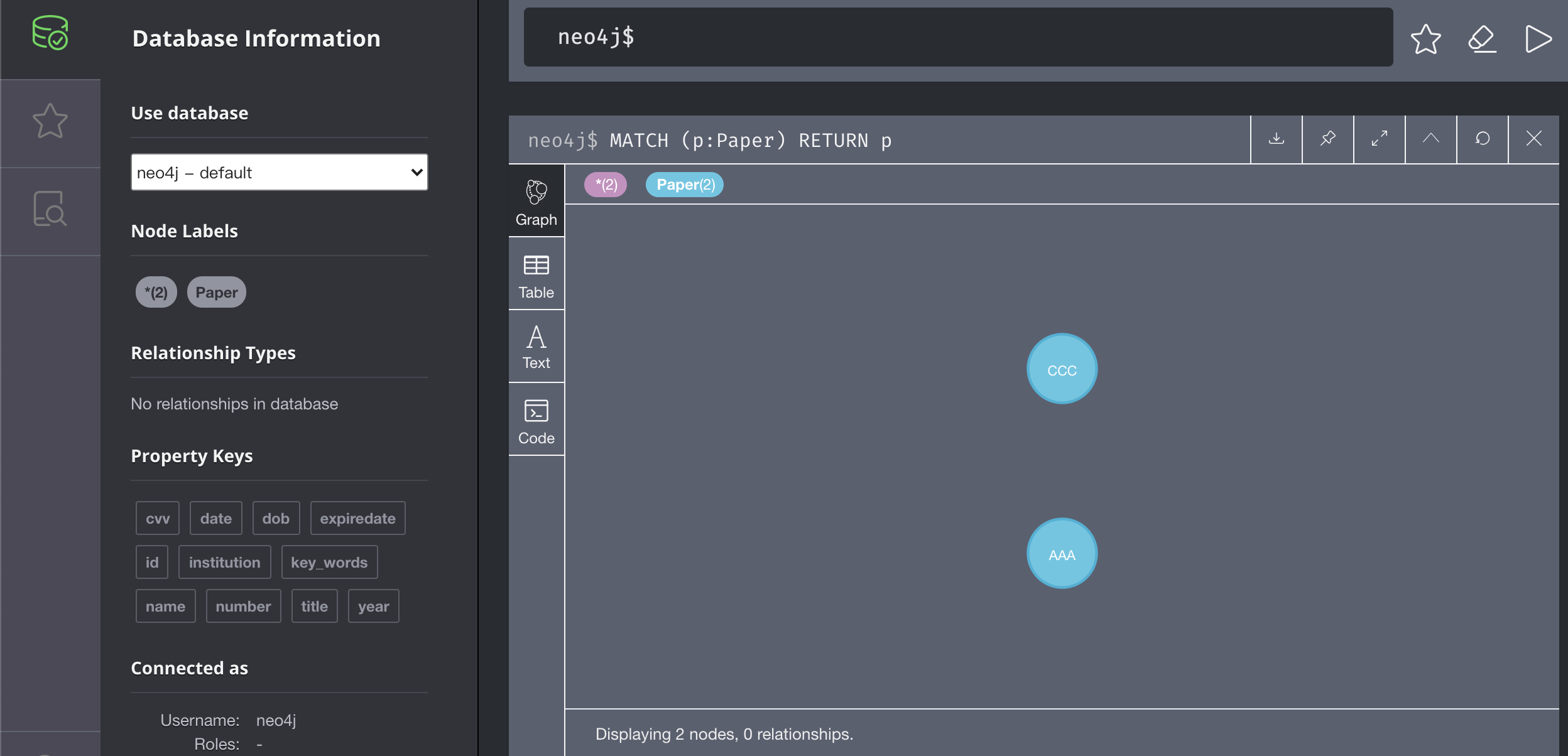Image resolution: width=1568 pixels, height=756 pixels.
Task: Pin the result frame
Action: (x=1327, y=139)
